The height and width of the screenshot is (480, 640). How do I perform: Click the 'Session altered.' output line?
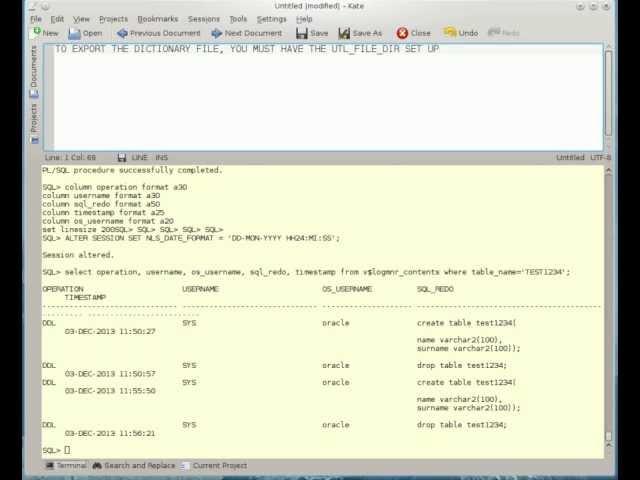[78, 255]
